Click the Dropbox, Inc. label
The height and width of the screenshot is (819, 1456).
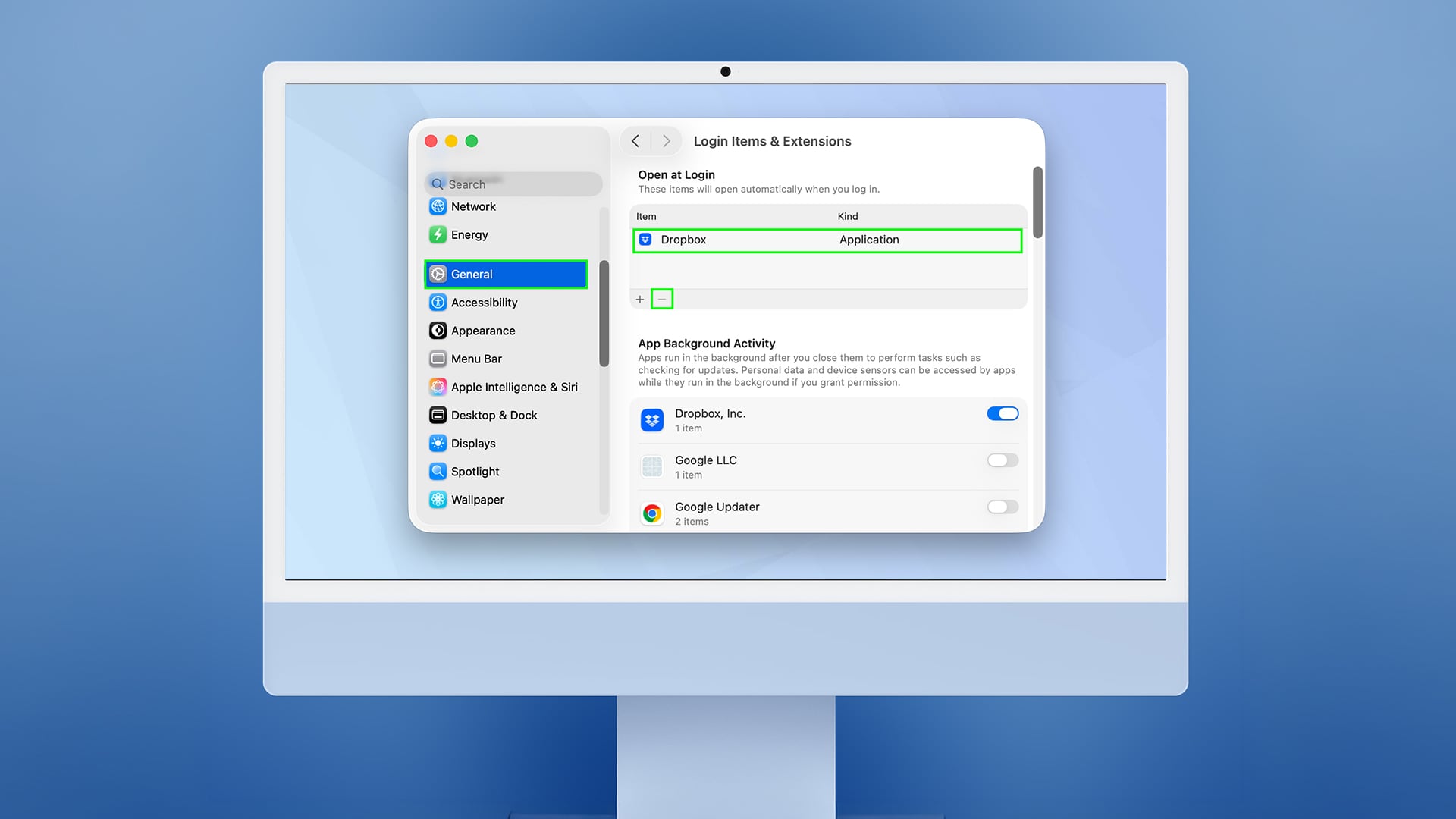click(x=711, y=413)
